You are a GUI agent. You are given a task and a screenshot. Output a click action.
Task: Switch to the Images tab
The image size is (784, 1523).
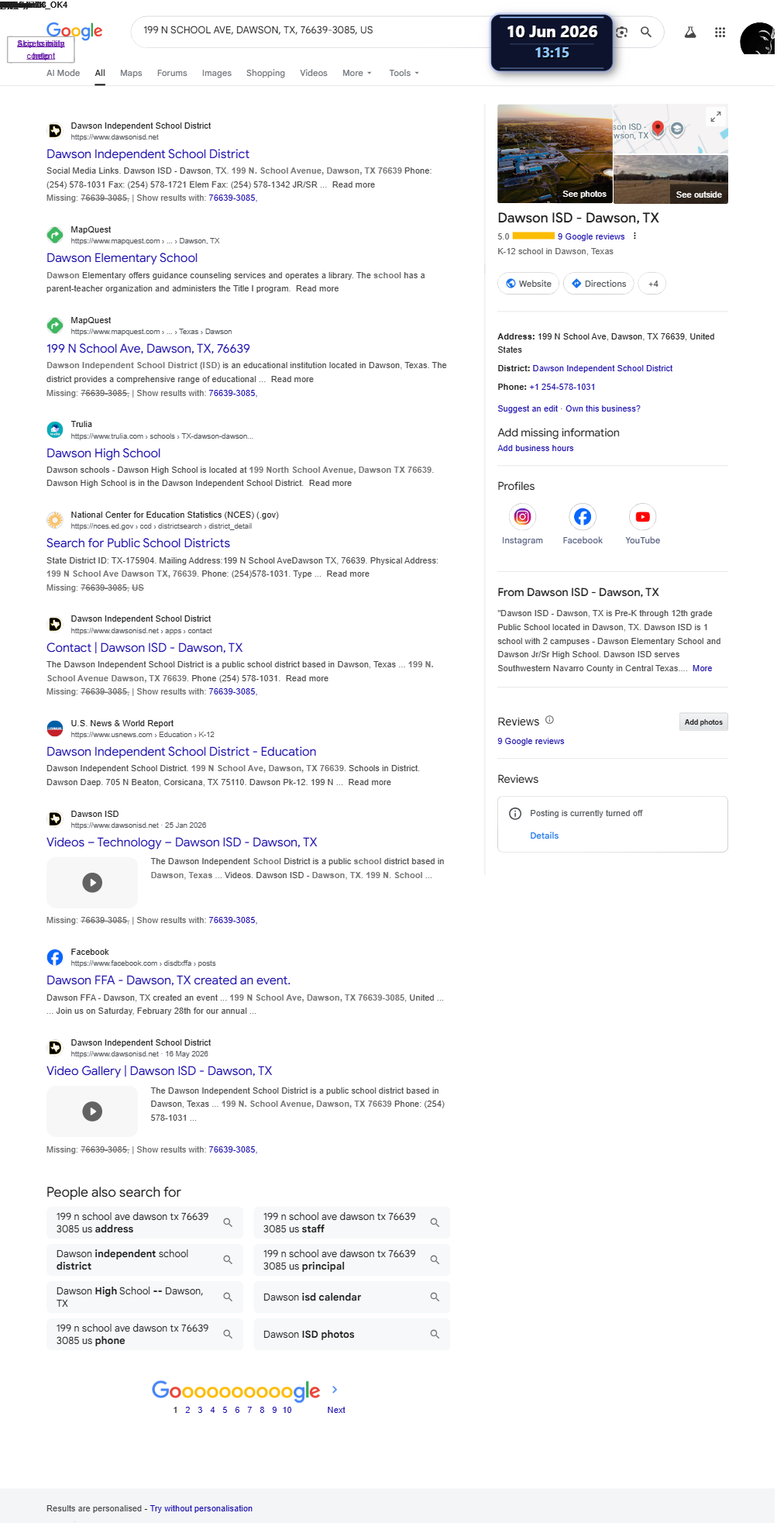[x=217, y=73]
